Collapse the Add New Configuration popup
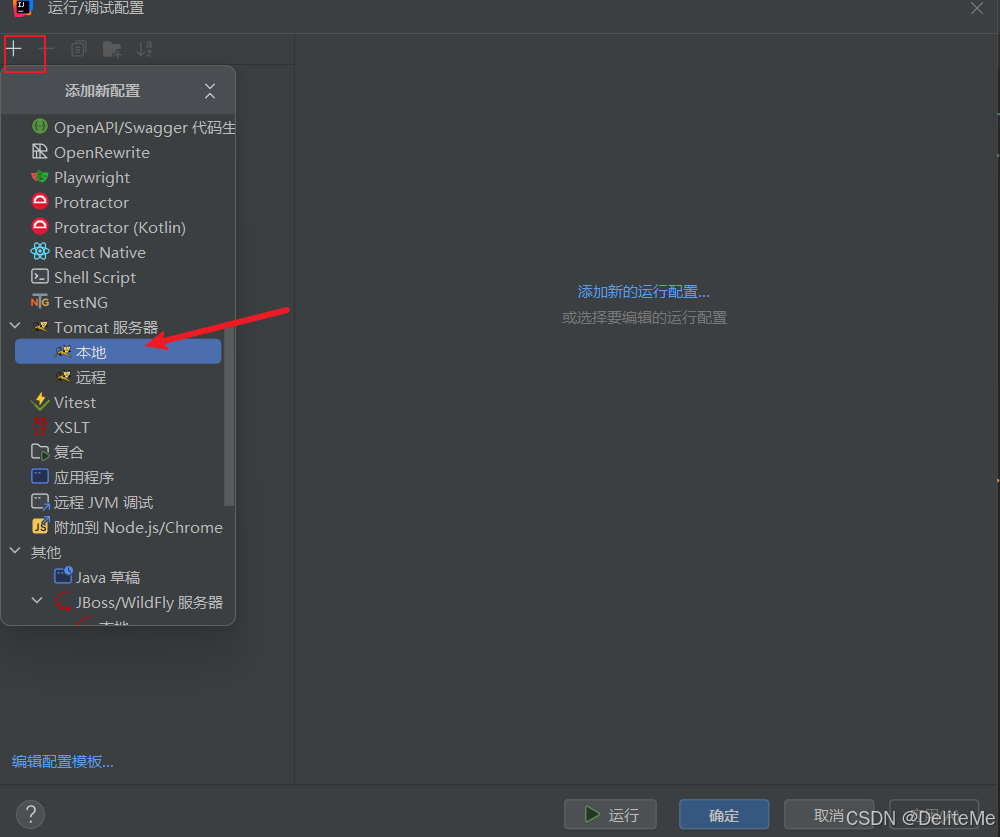The width and height of the screenshot is (1000, 837). tap(210, 91)
